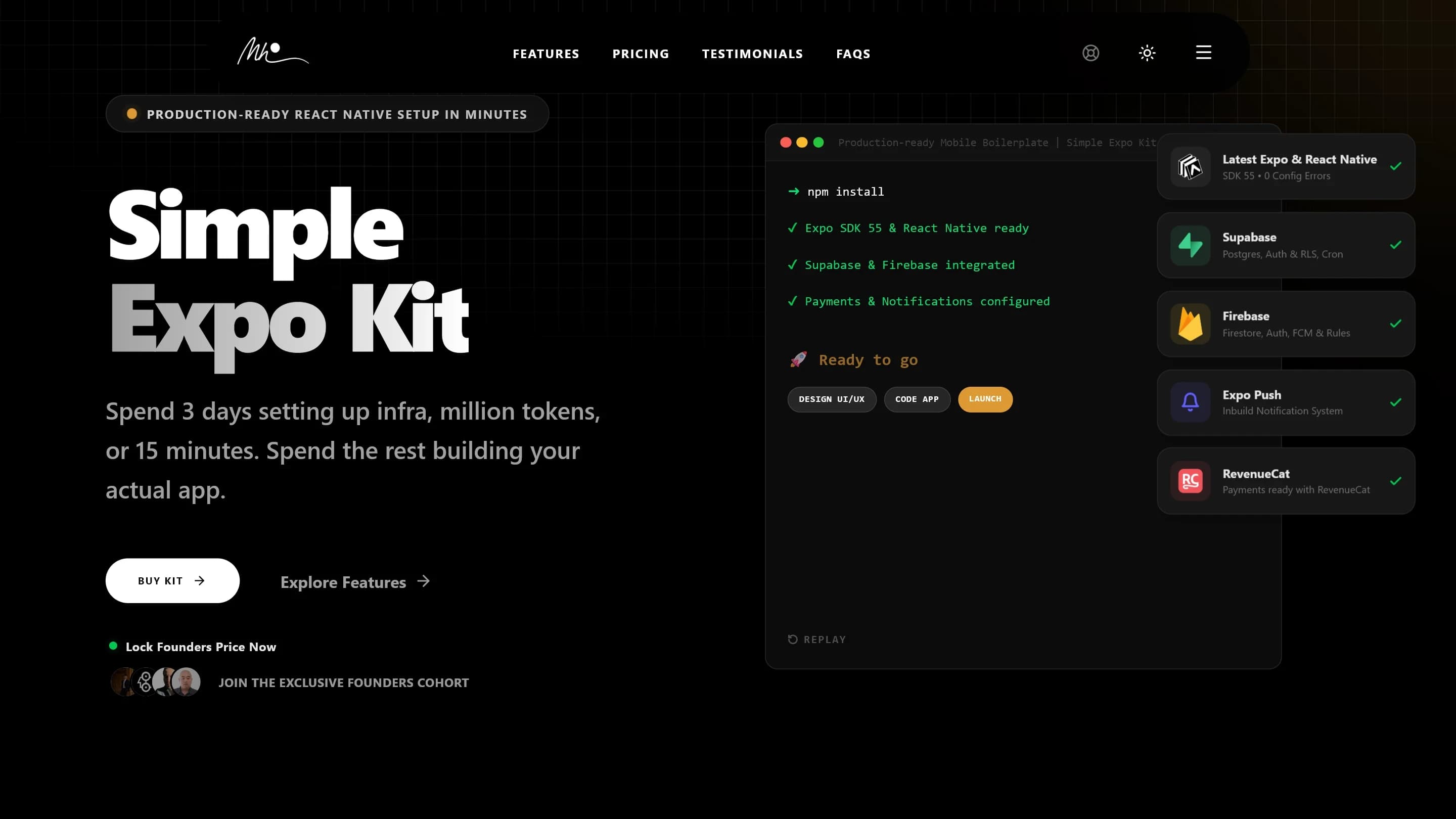Click 'Expo SDK 55 & React Native ready' line
Viewport: 1456px width, 819px height.
pos(908,229)
